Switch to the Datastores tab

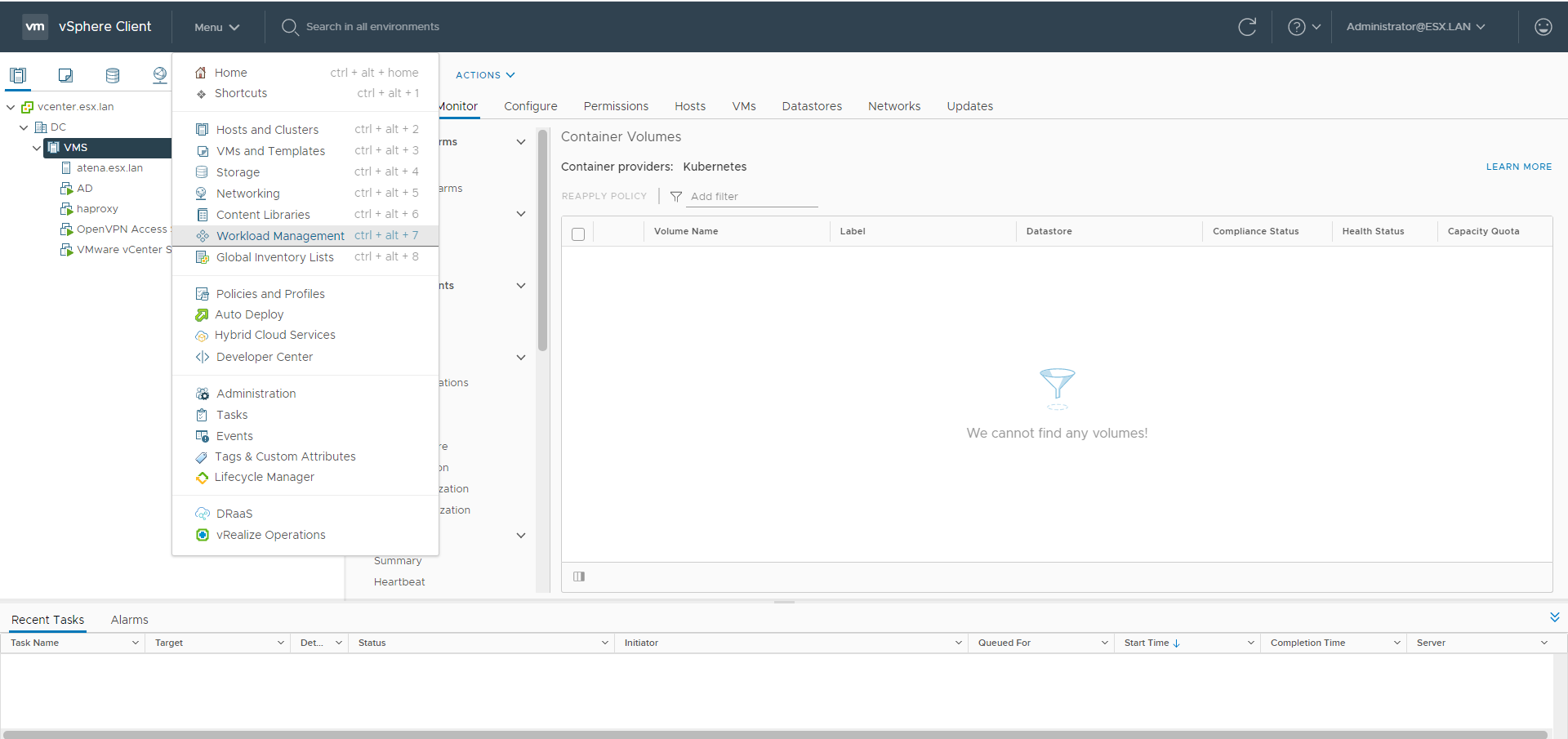(x=811, y=106)
